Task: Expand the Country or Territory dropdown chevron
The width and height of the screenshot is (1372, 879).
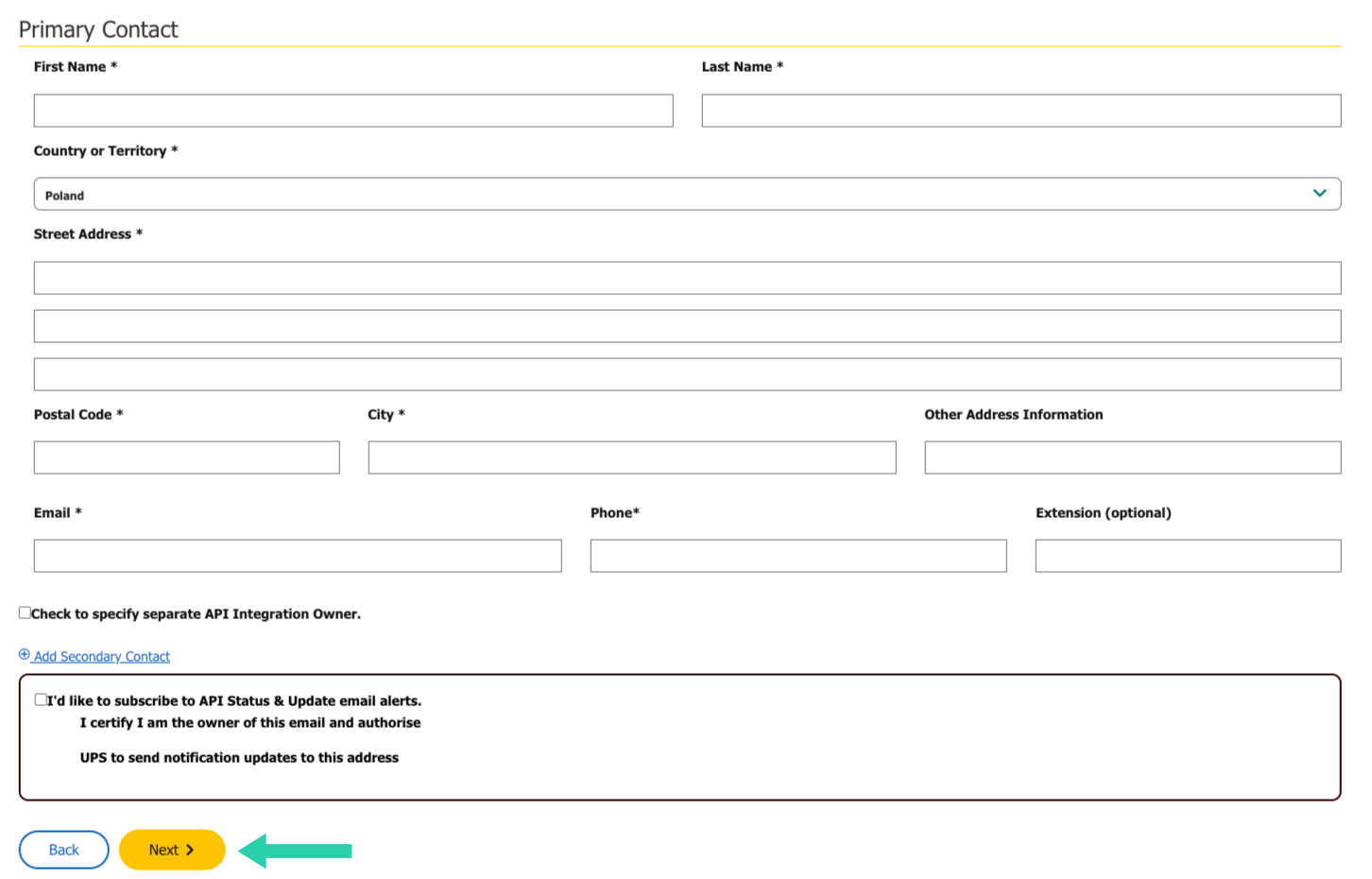Action: point(1319,193)
